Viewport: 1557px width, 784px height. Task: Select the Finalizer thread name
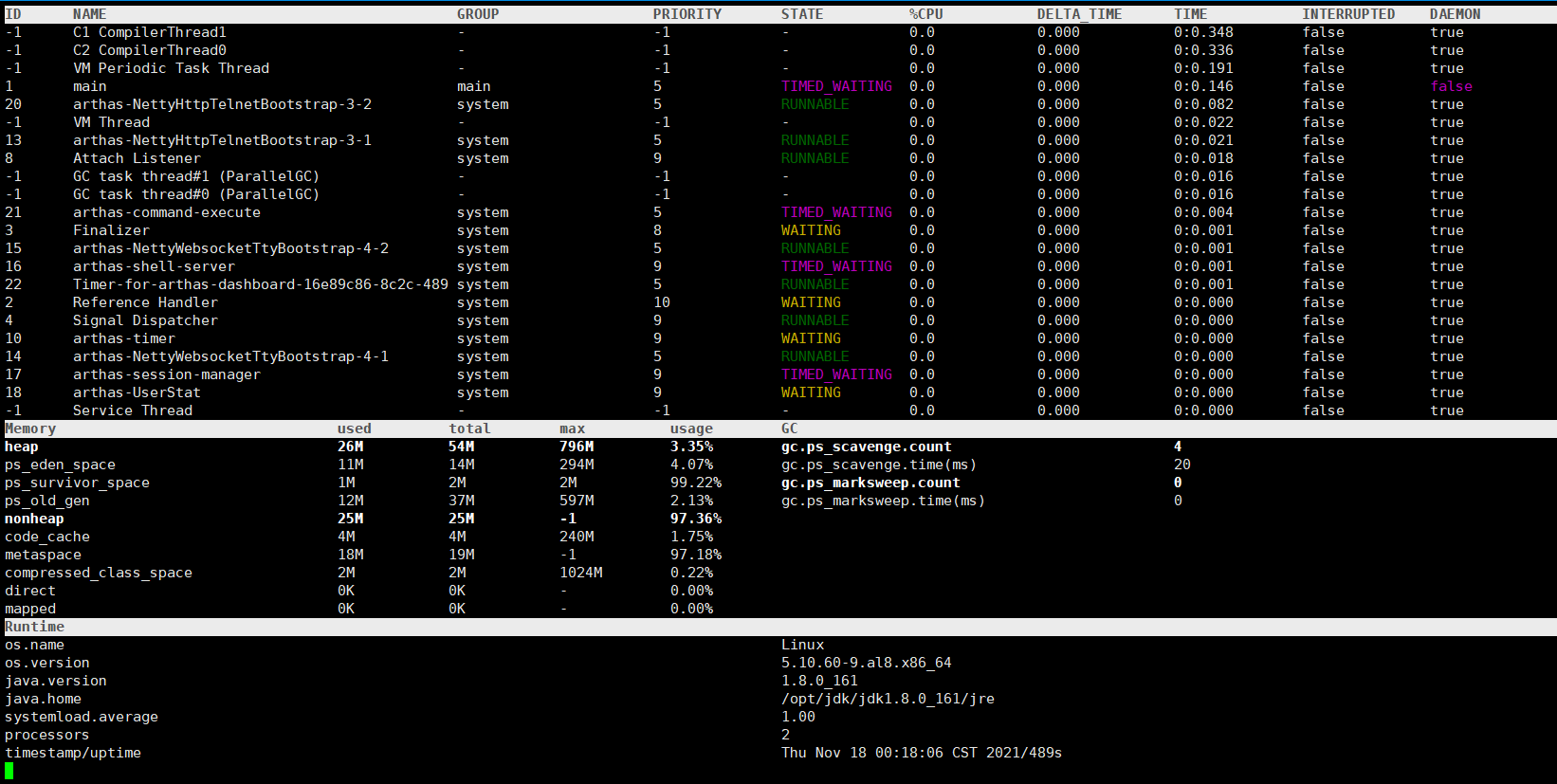[111, 230]
